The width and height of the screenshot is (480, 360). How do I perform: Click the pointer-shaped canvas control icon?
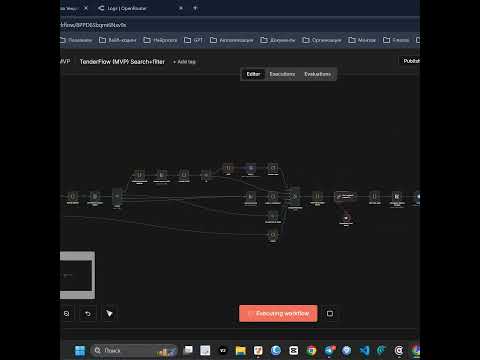point(109,313)
